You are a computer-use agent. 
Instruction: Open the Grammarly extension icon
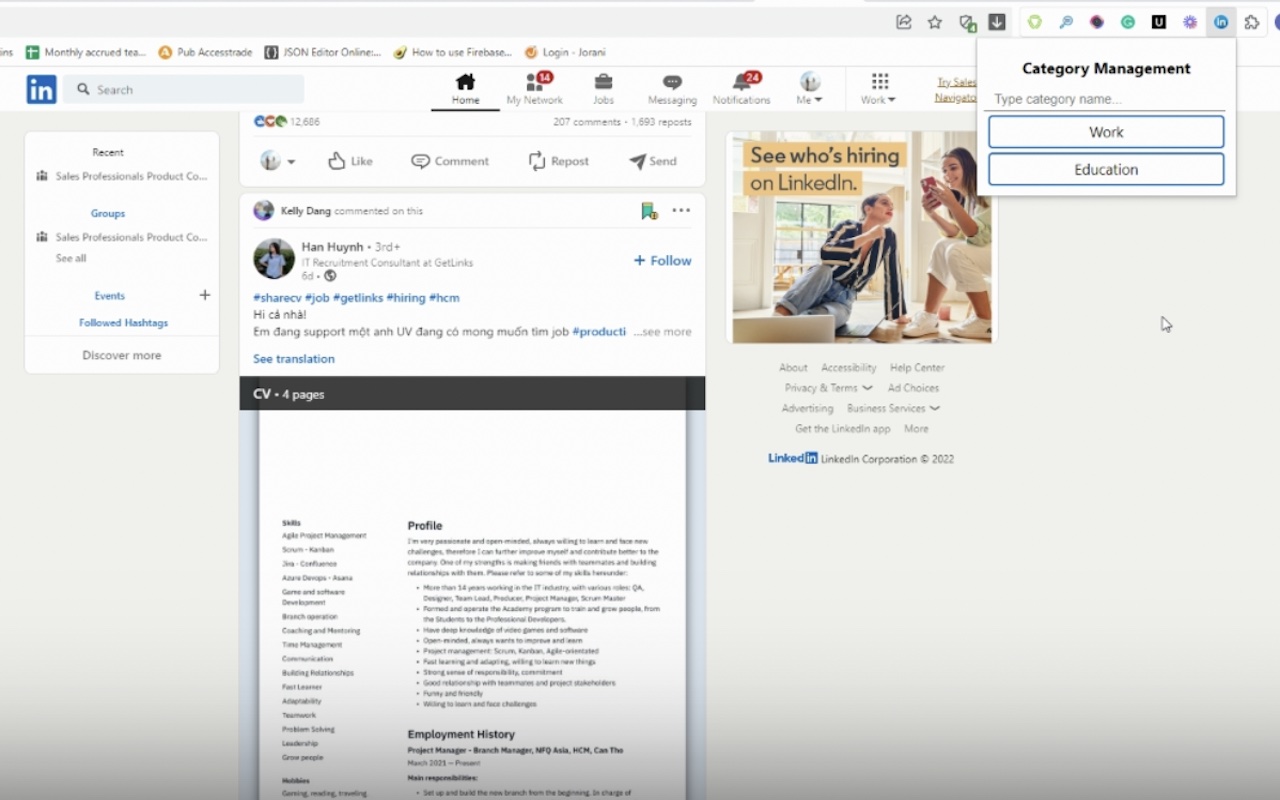point(1128,22)
